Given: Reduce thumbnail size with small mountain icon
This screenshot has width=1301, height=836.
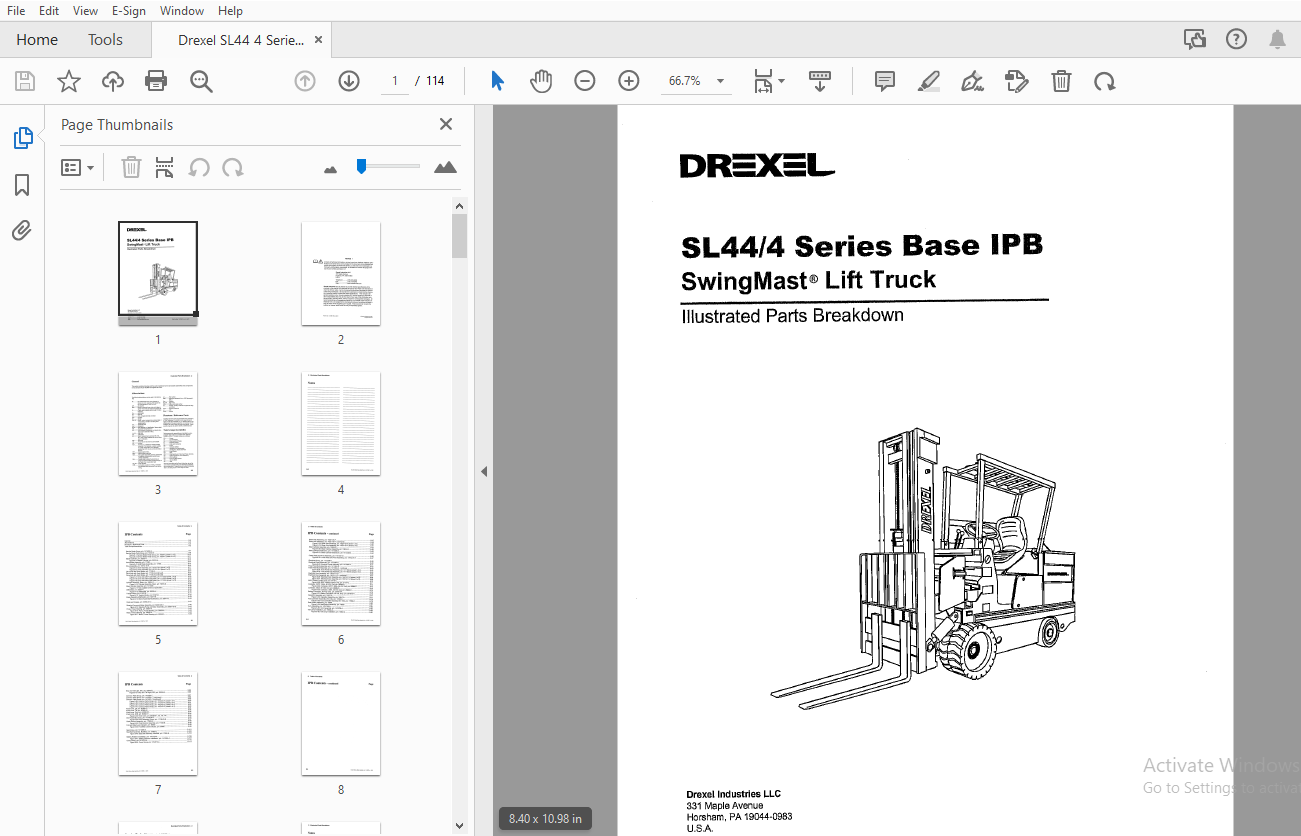Looking at the screenshot, I should (x=331, y=169).
